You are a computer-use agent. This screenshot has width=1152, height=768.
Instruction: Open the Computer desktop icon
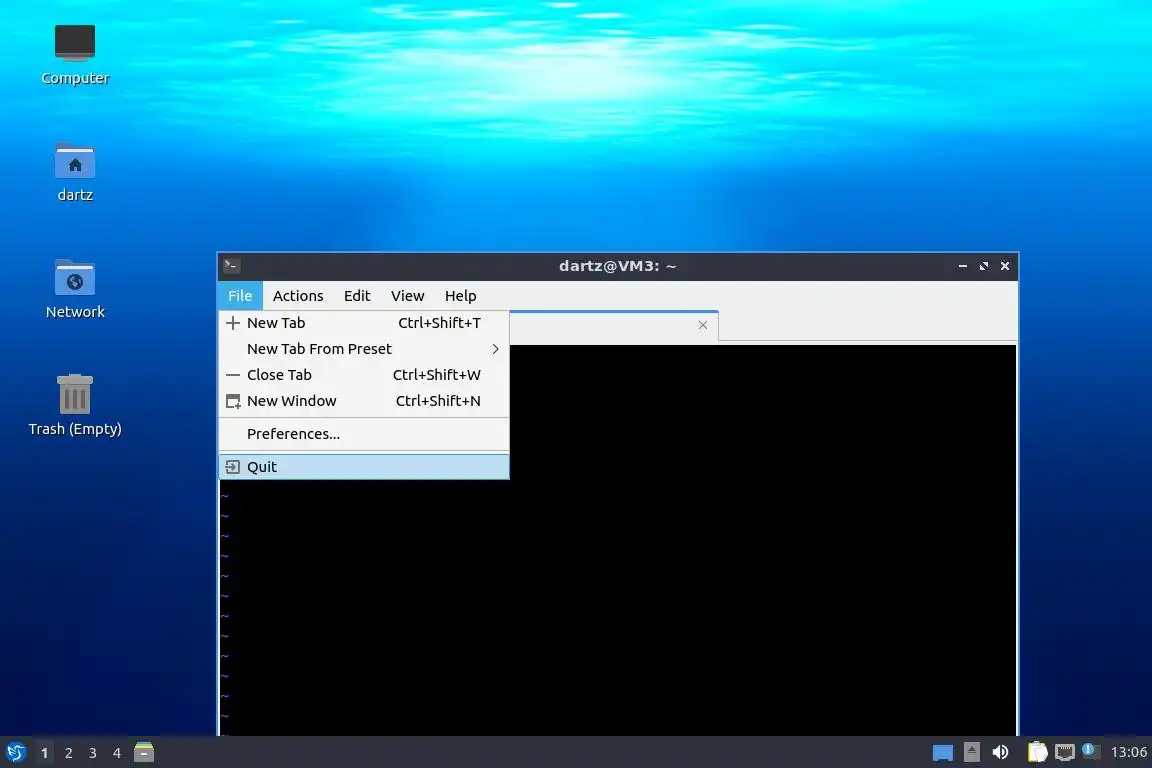(75, 55)
